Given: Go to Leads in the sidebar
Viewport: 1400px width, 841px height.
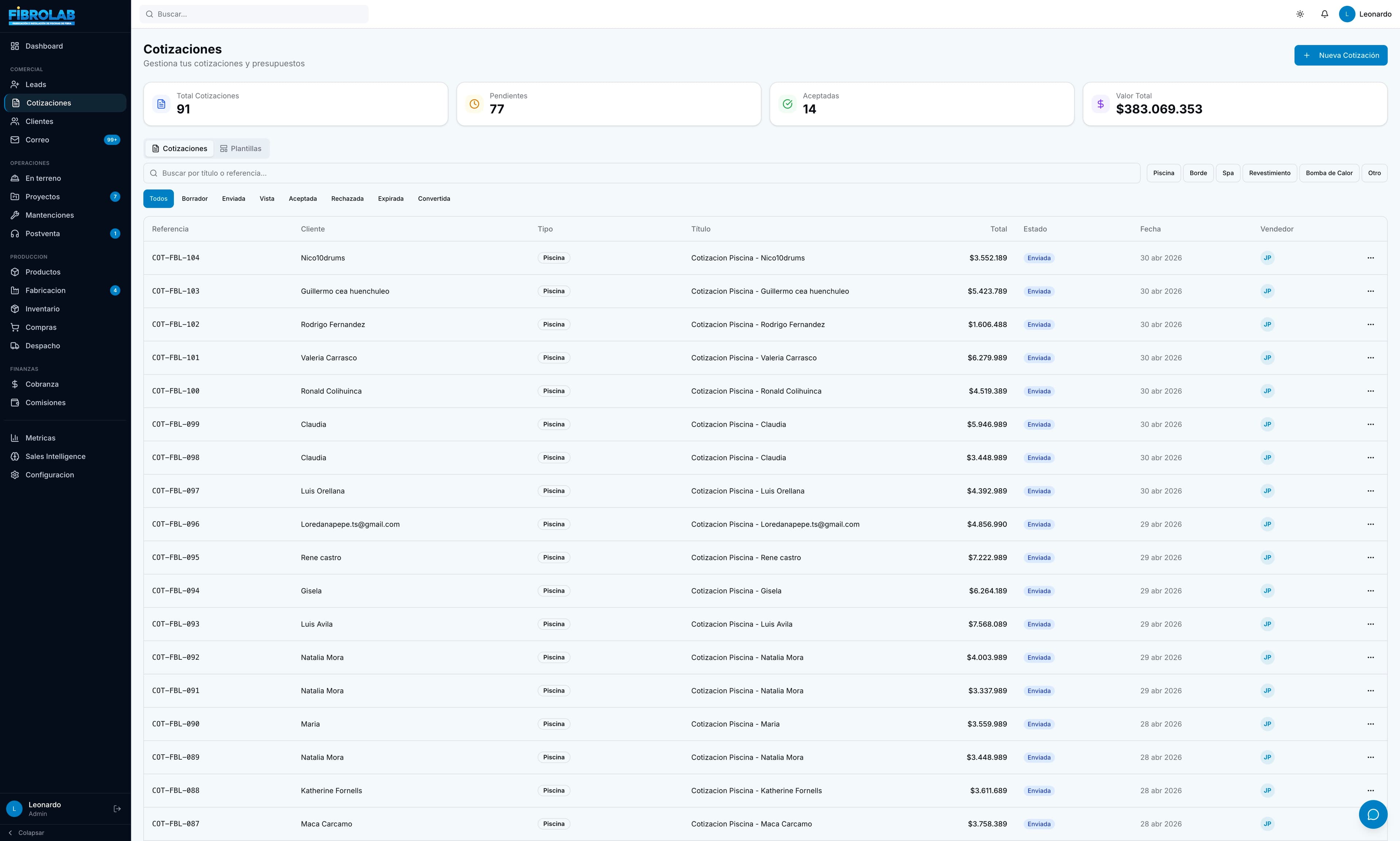Looking at the screenshot, I should [x=65, y=85].
